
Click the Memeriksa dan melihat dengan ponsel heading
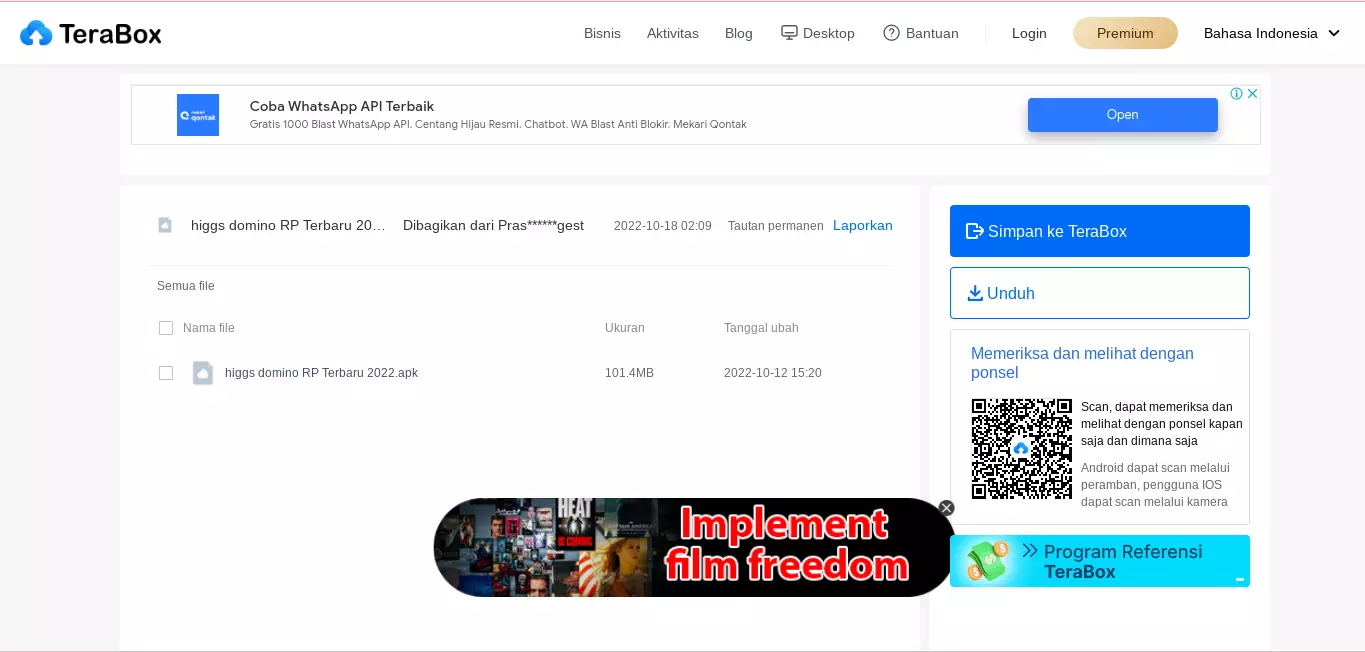pyautogui.click(x=1082, y=363)
